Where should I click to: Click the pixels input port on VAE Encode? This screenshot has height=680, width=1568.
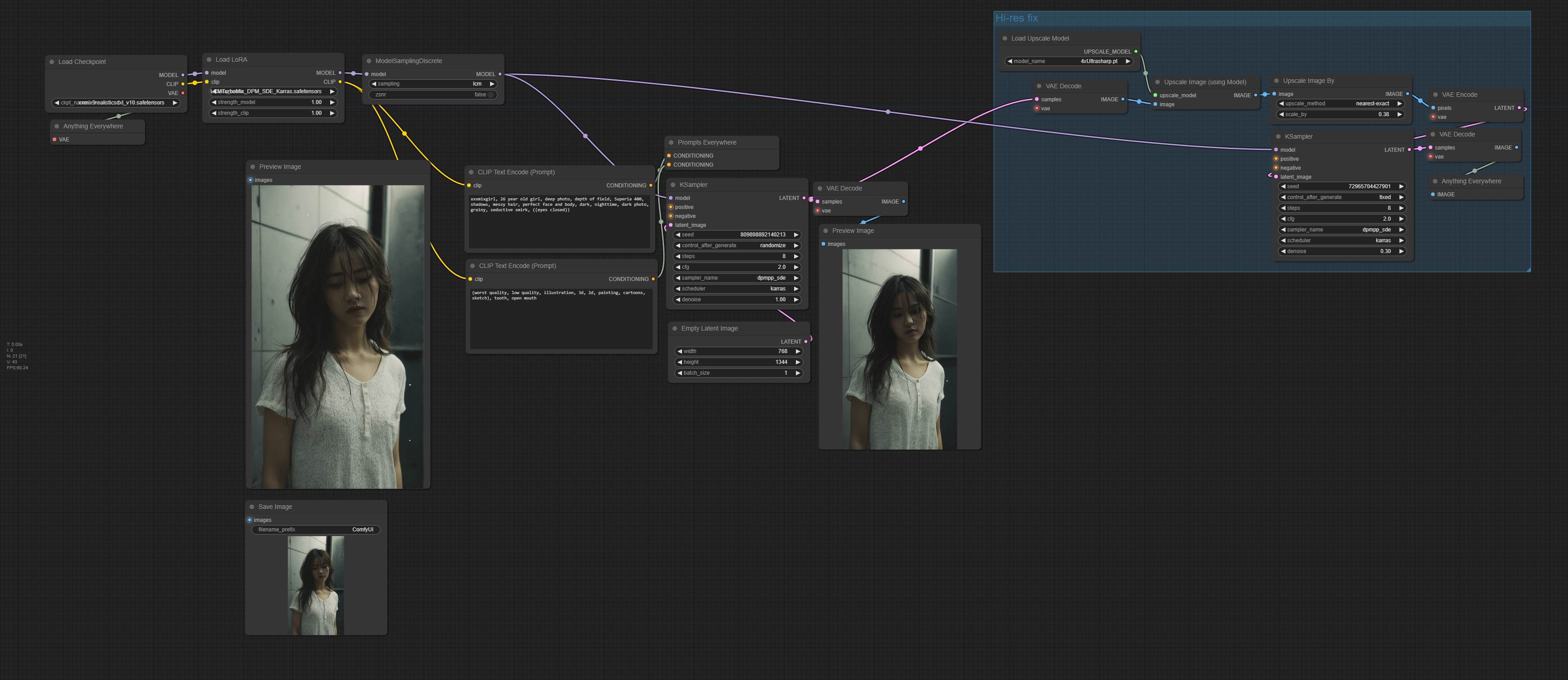click(x=1433, y=108)
